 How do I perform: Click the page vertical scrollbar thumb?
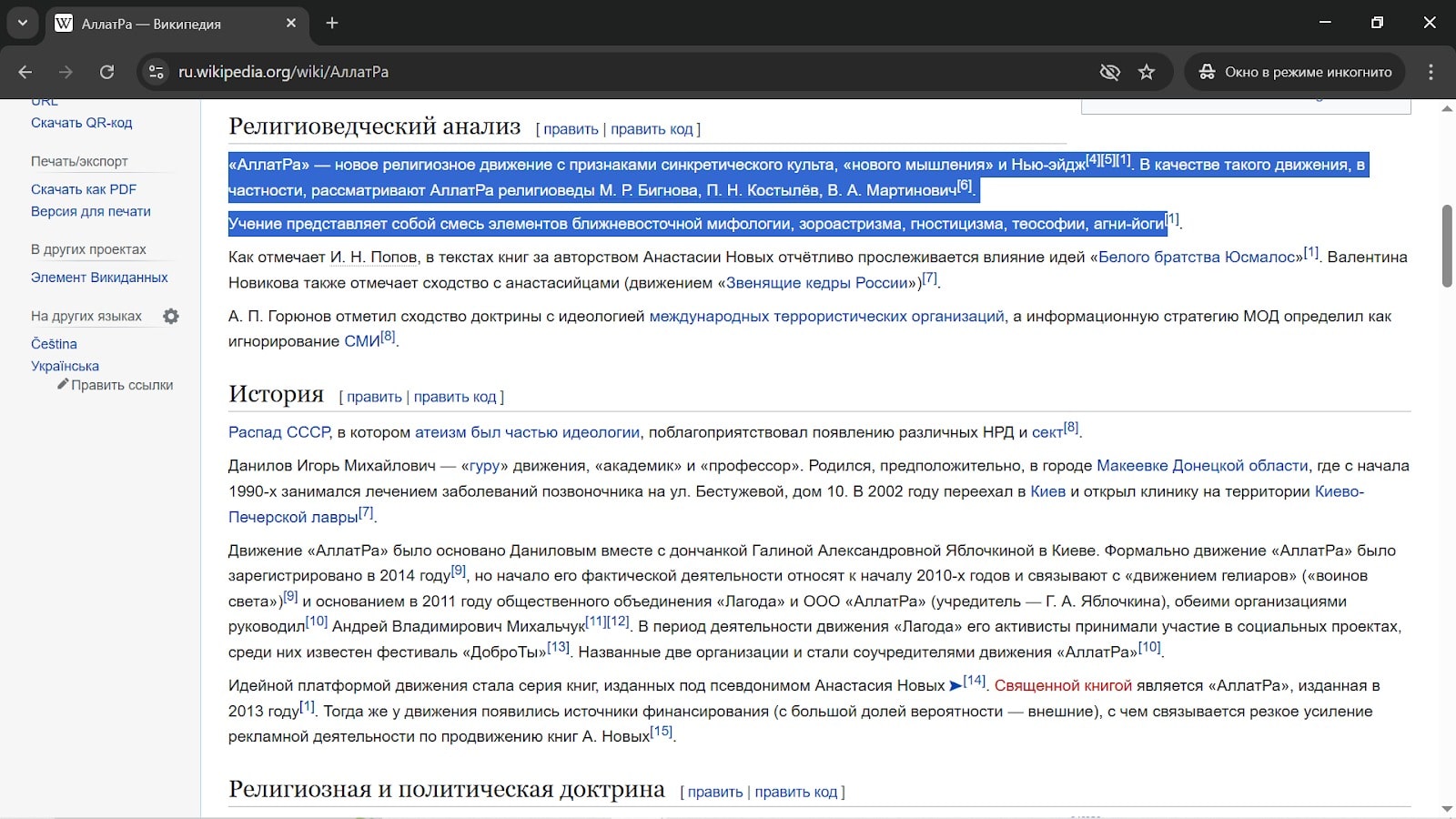click(1447, 246)
